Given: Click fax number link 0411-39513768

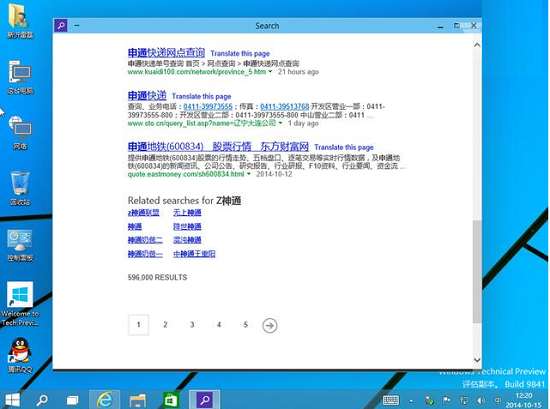Looking at the screenshot, I should coord(285,106).
